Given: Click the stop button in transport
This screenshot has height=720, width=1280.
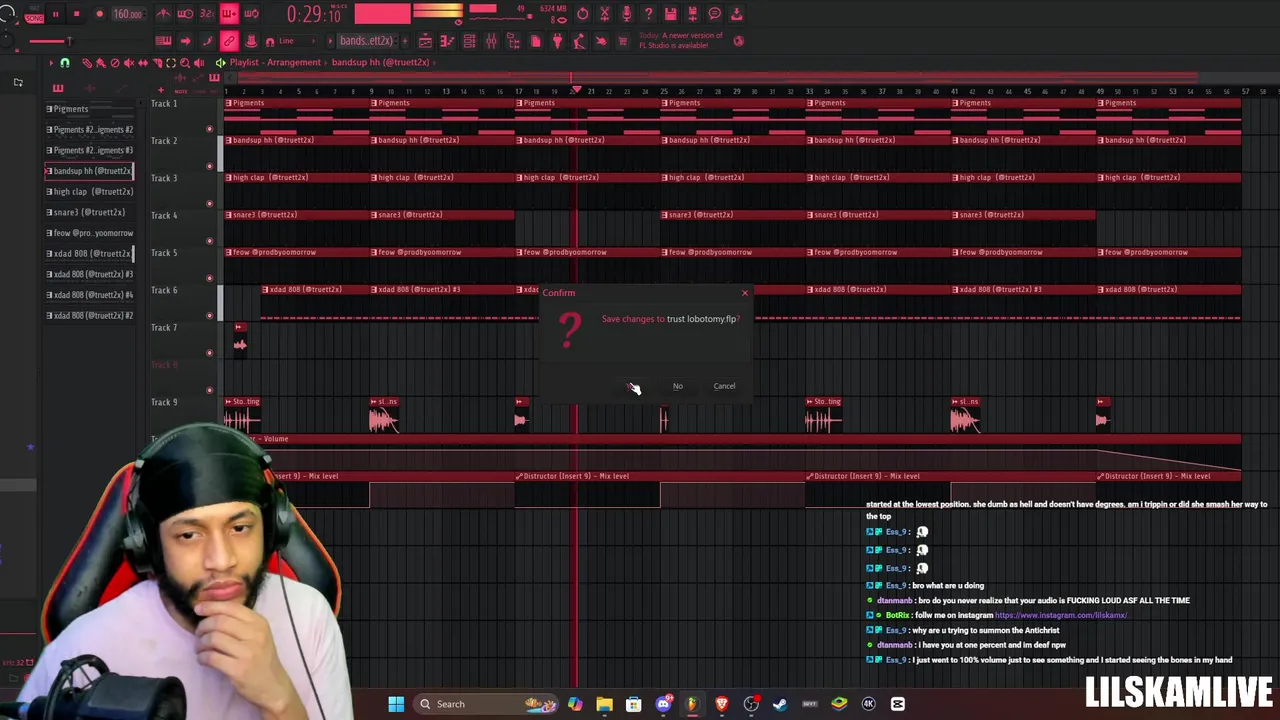Looking at the screenshot, I should [x=76, y=14].
